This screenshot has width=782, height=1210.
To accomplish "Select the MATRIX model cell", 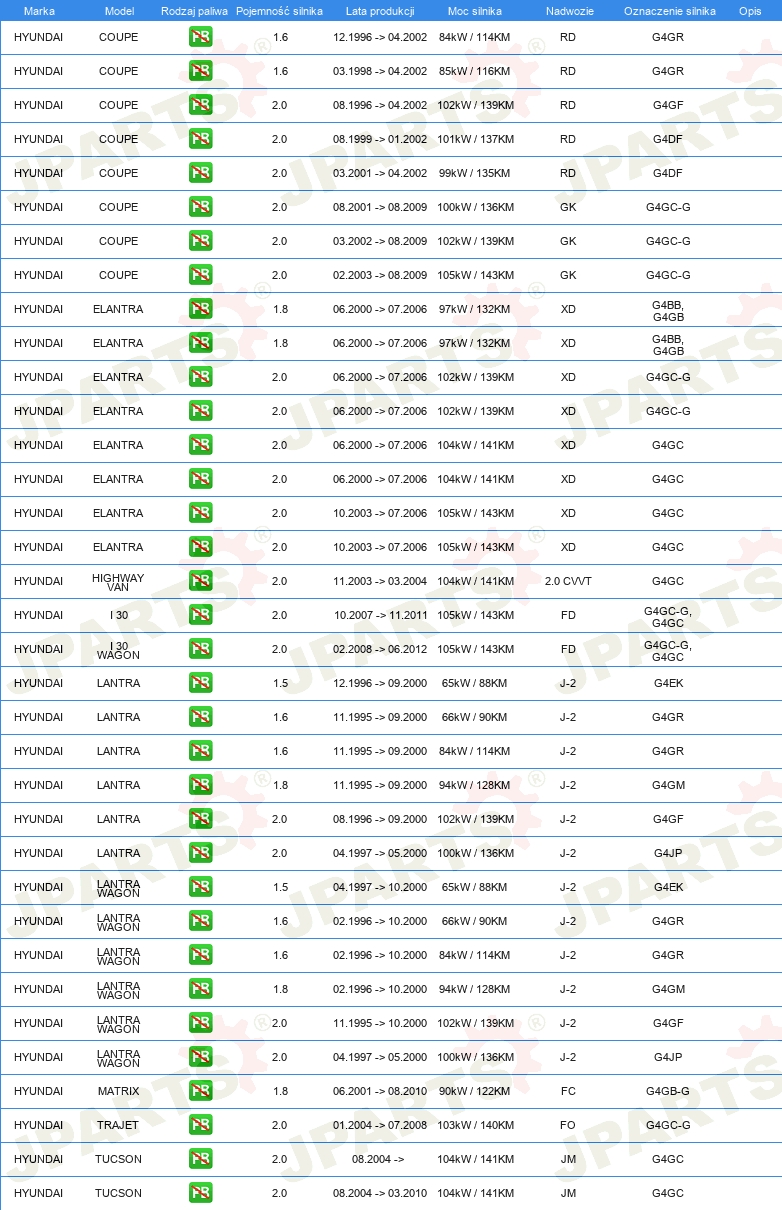I will (x=118, y=1091).
